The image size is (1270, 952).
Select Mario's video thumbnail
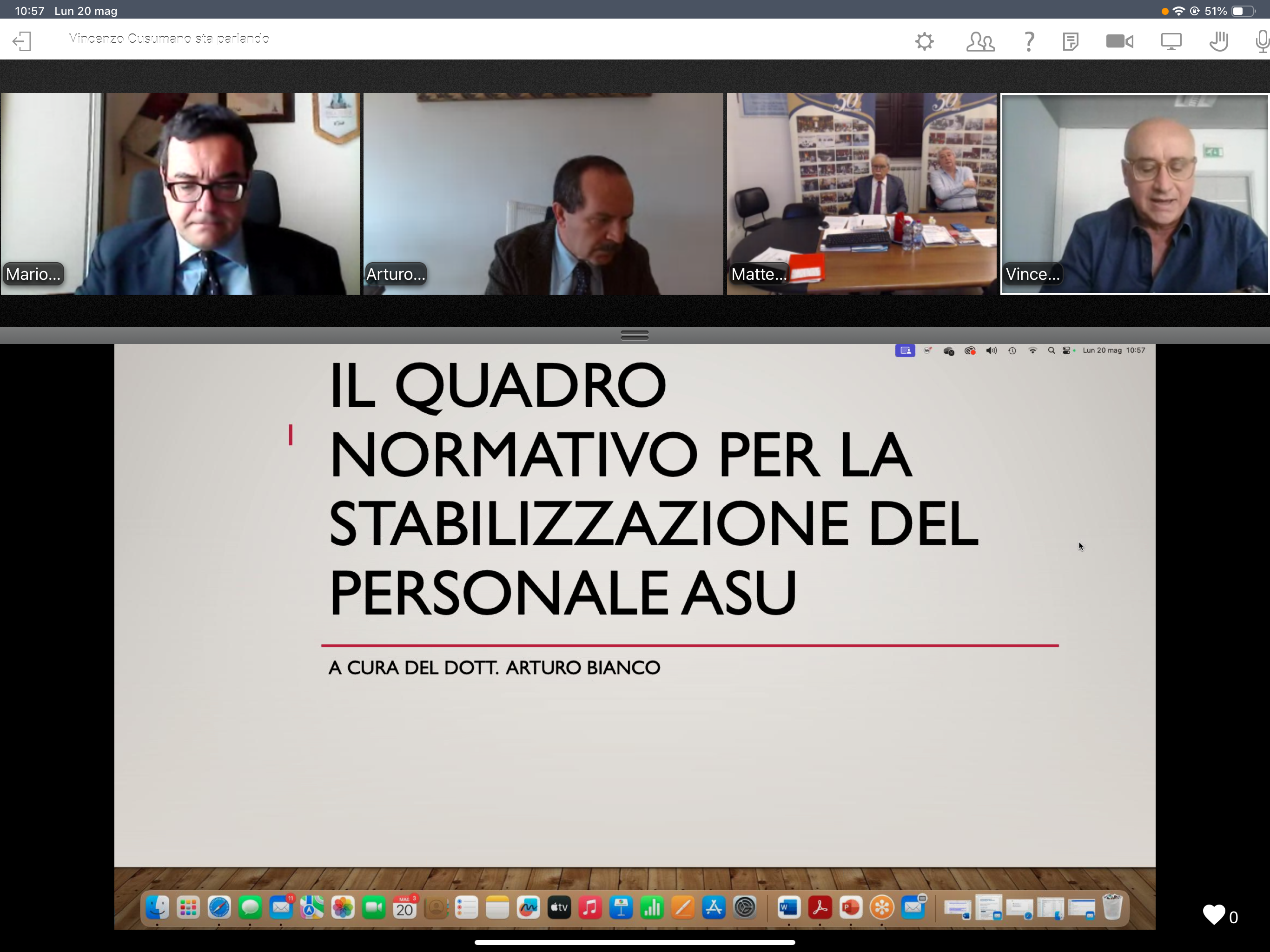pos(180,193)
